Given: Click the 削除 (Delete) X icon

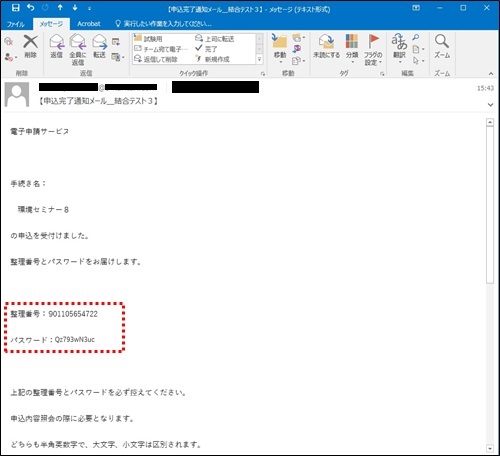Looking at the screenshot, I should point(30,42).
